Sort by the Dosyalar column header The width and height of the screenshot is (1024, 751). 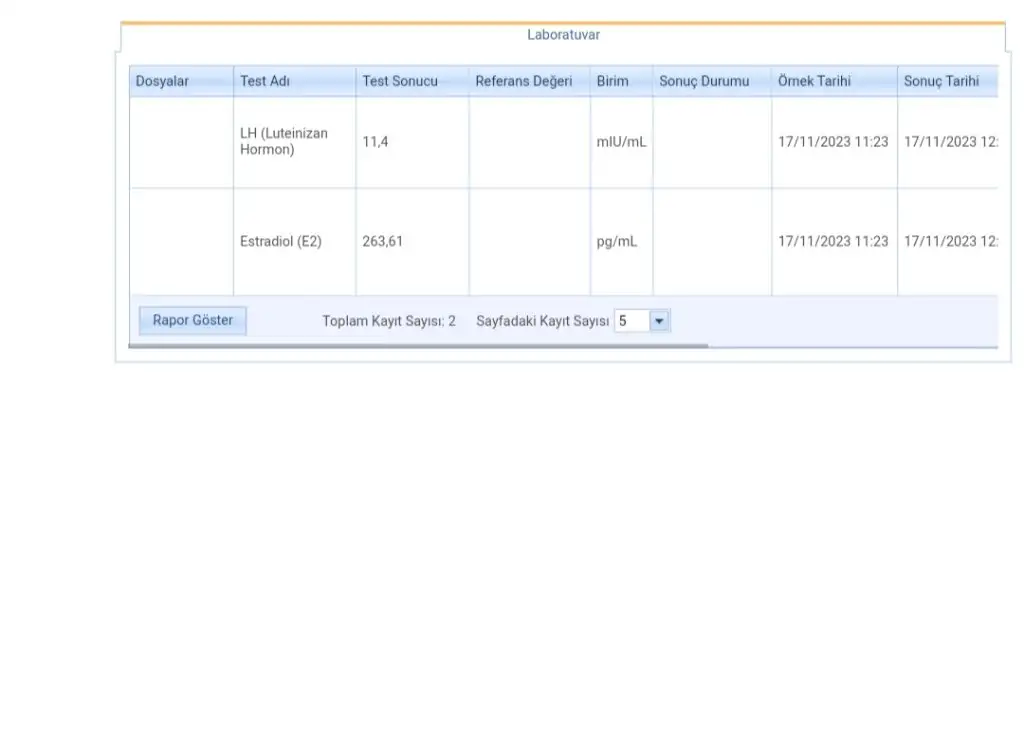point(162,81)
